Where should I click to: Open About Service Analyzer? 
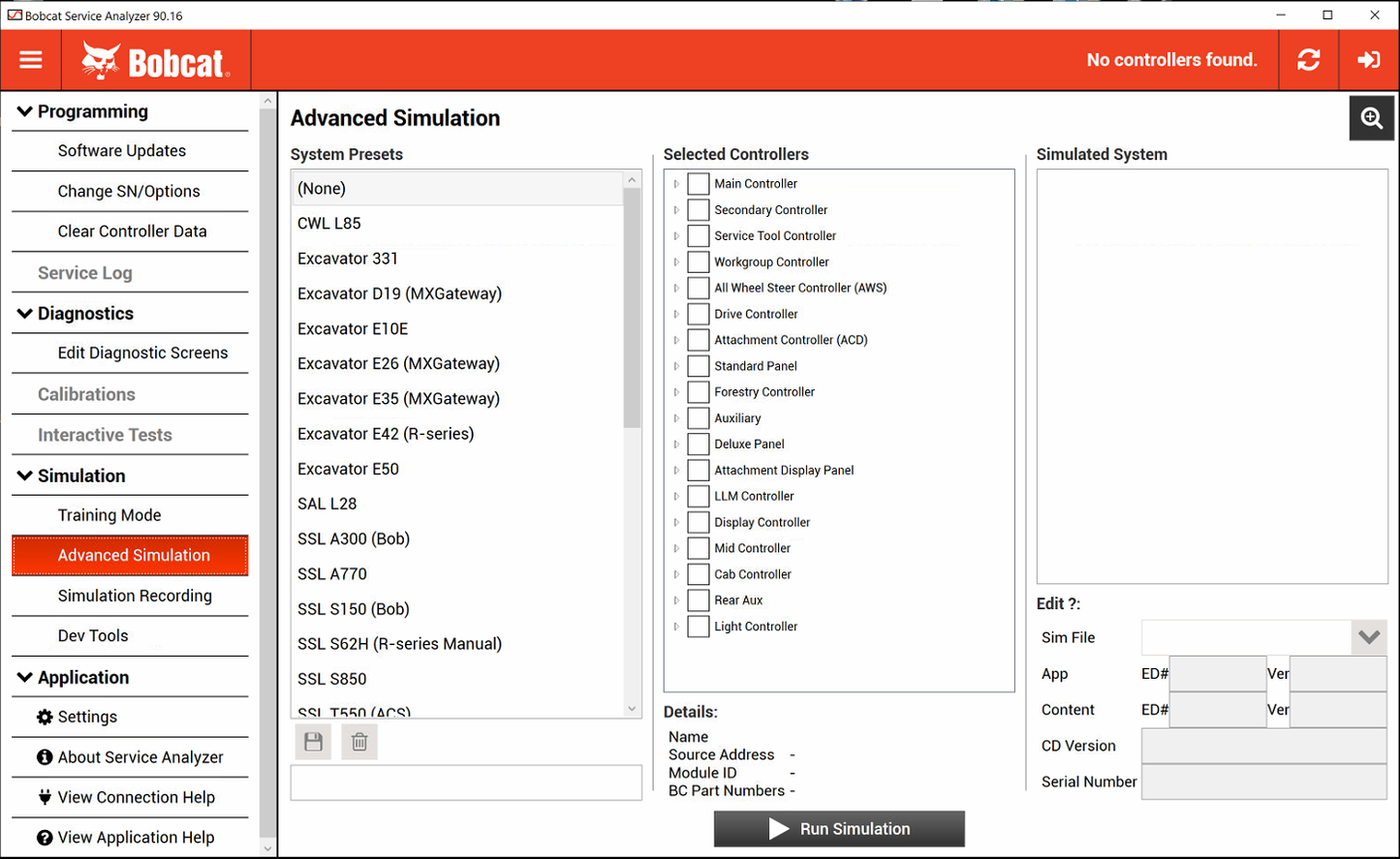pyautogui.click(x=130, y=757)
